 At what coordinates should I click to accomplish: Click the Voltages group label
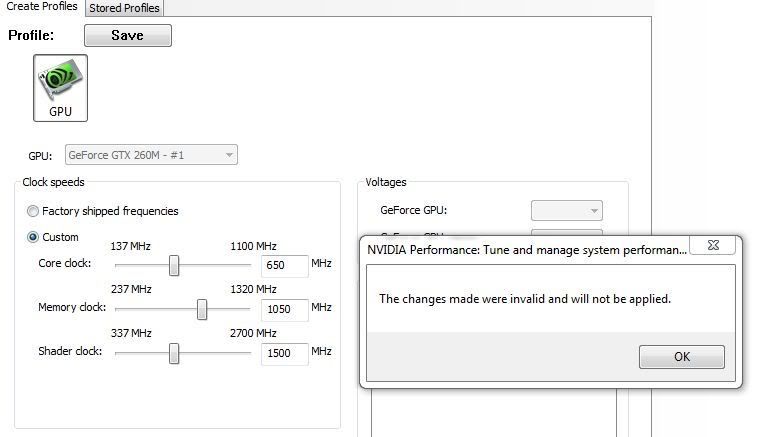pos(386,182)
